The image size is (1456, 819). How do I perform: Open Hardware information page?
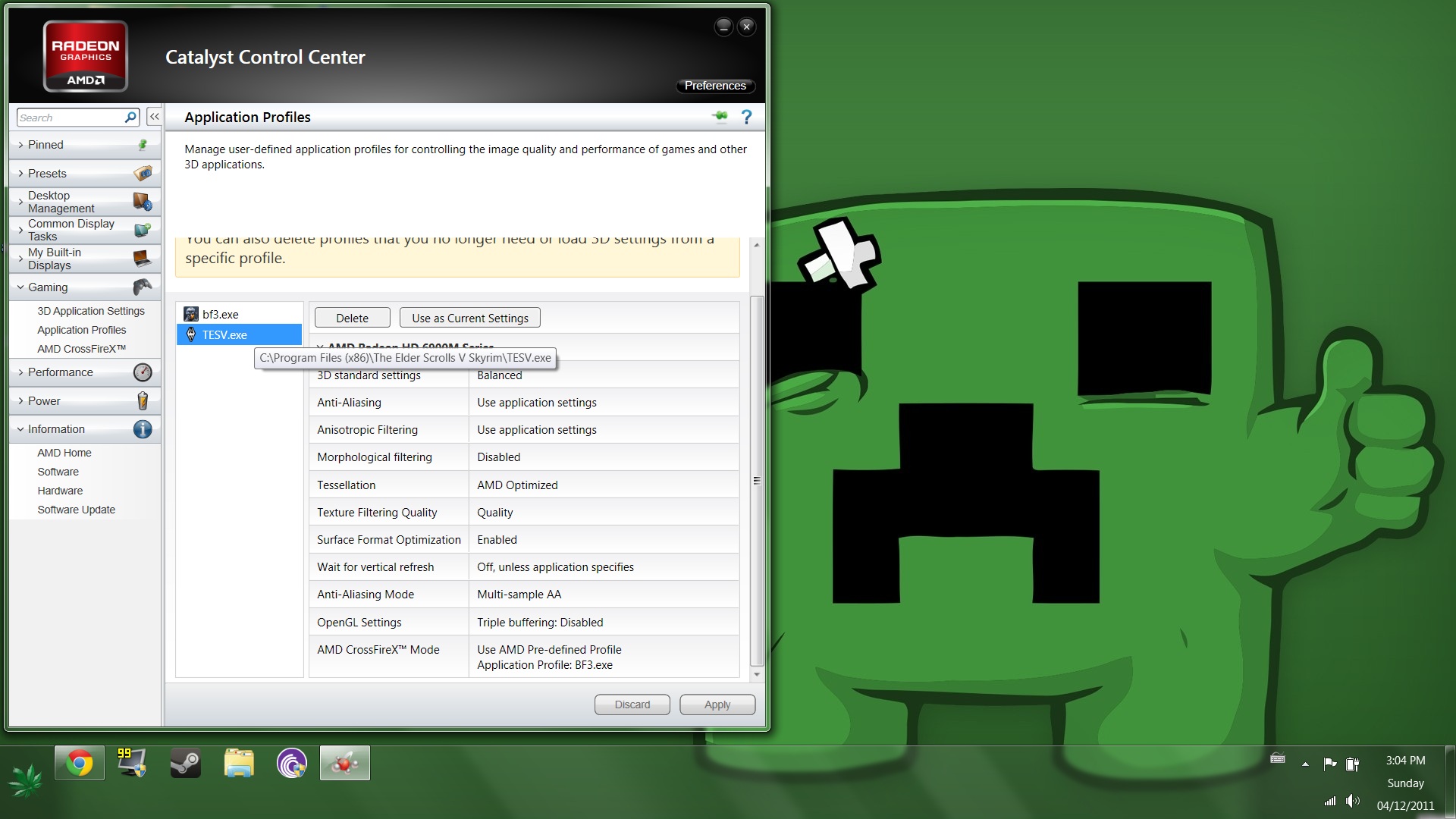(60, 491)
